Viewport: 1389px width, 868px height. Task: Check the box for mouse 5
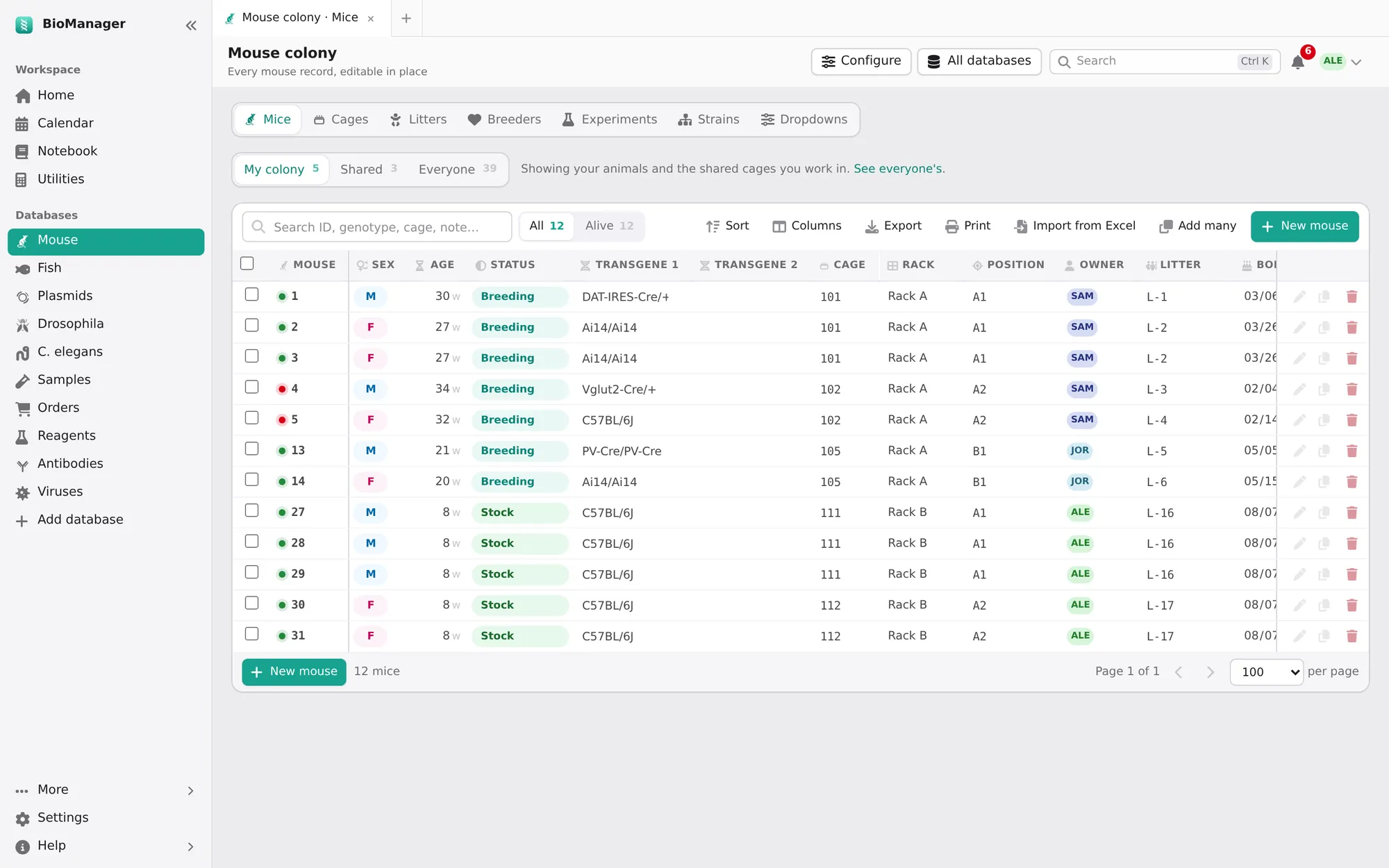tap(252, 418)
